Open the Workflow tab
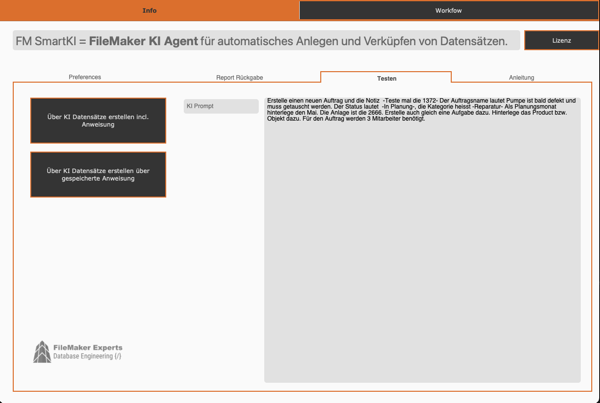Image resolution: width=600 pixels, height=403 pixels. (x=448, y=10)
